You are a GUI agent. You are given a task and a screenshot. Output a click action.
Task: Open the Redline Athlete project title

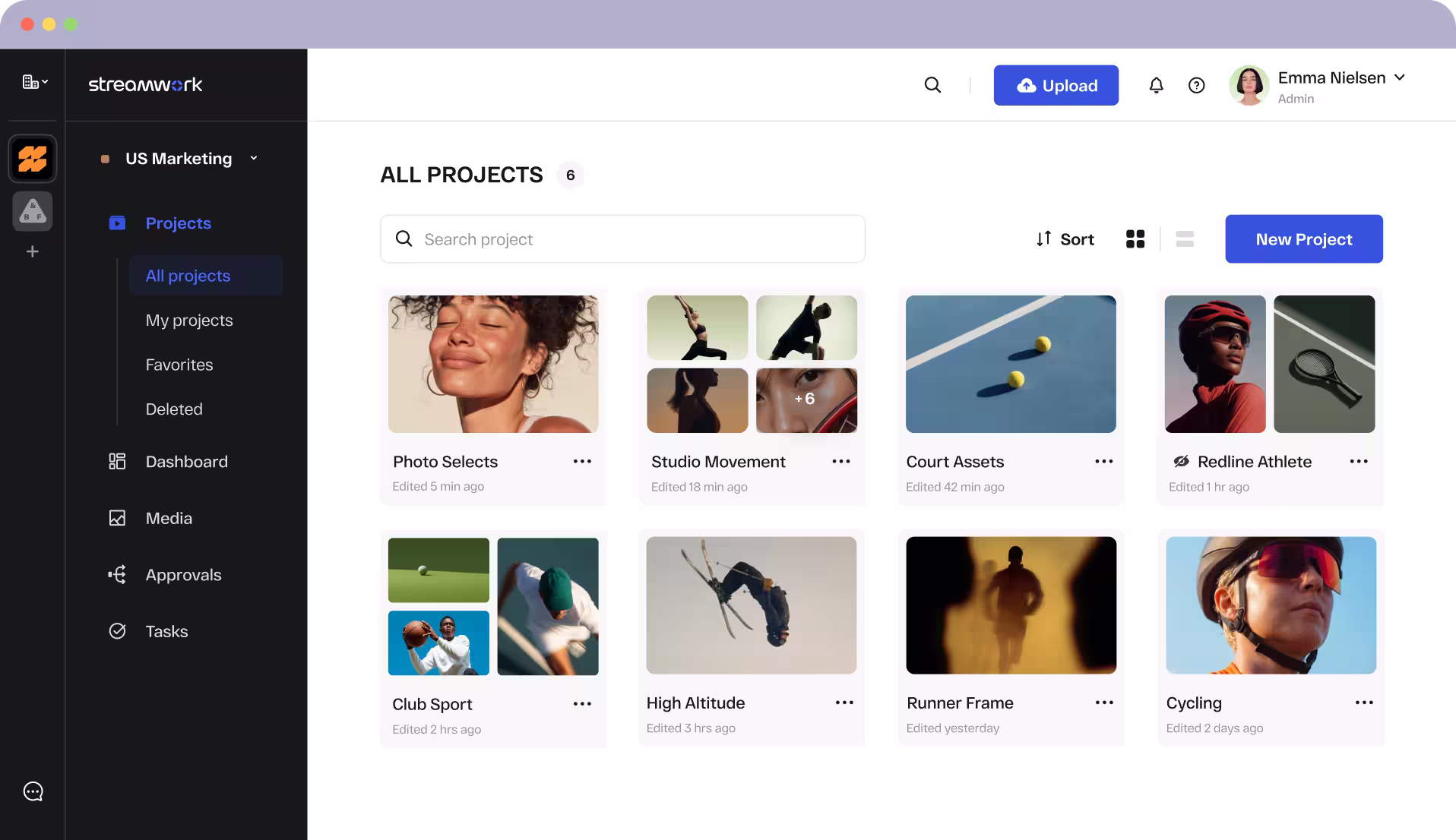click(1255, 462)
